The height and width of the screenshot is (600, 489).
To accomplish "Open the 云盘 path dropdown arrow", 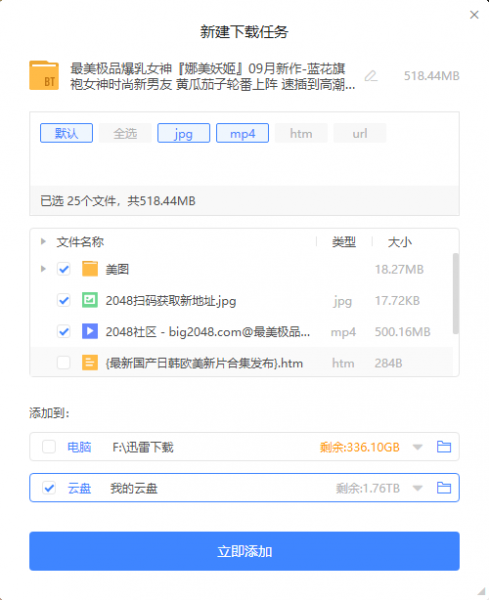I will (x=417, y=488).
